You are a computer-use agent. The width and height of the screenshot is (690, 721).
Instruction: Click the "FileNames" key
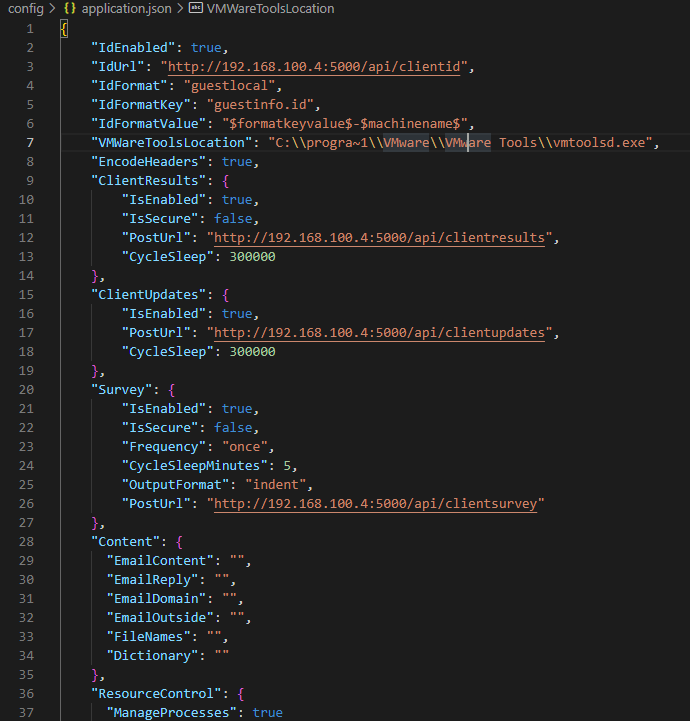[x=148, y=637]
